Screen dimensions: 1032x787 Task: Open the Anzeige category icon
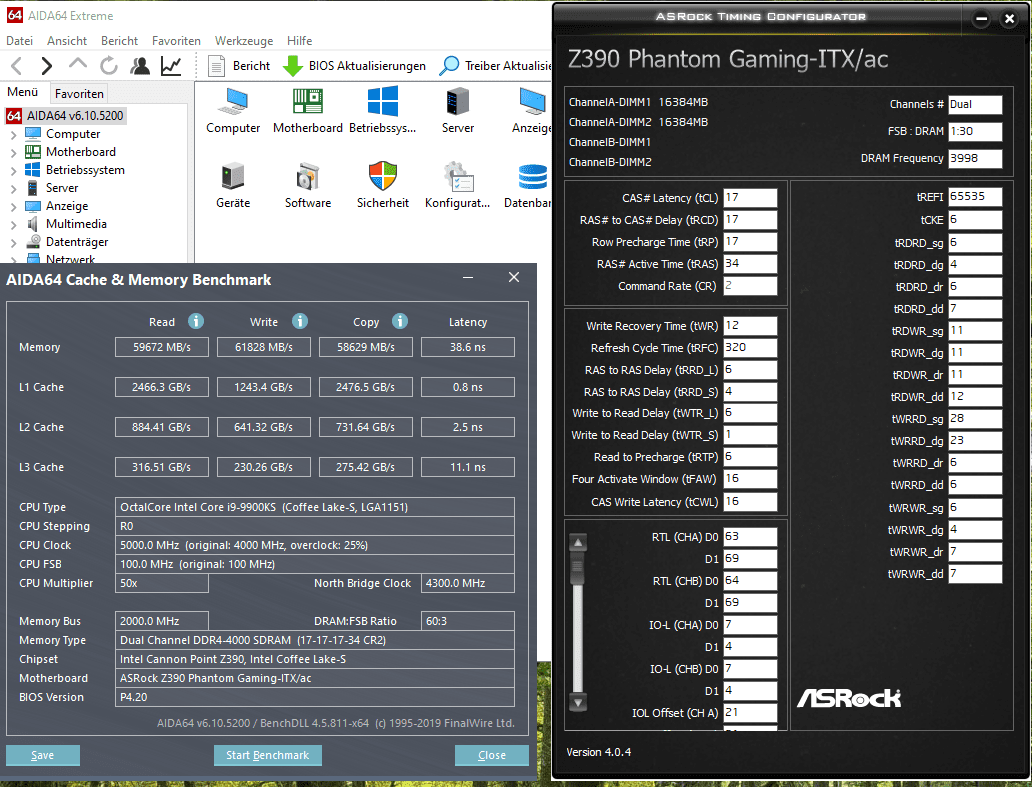tap(531, 111)
